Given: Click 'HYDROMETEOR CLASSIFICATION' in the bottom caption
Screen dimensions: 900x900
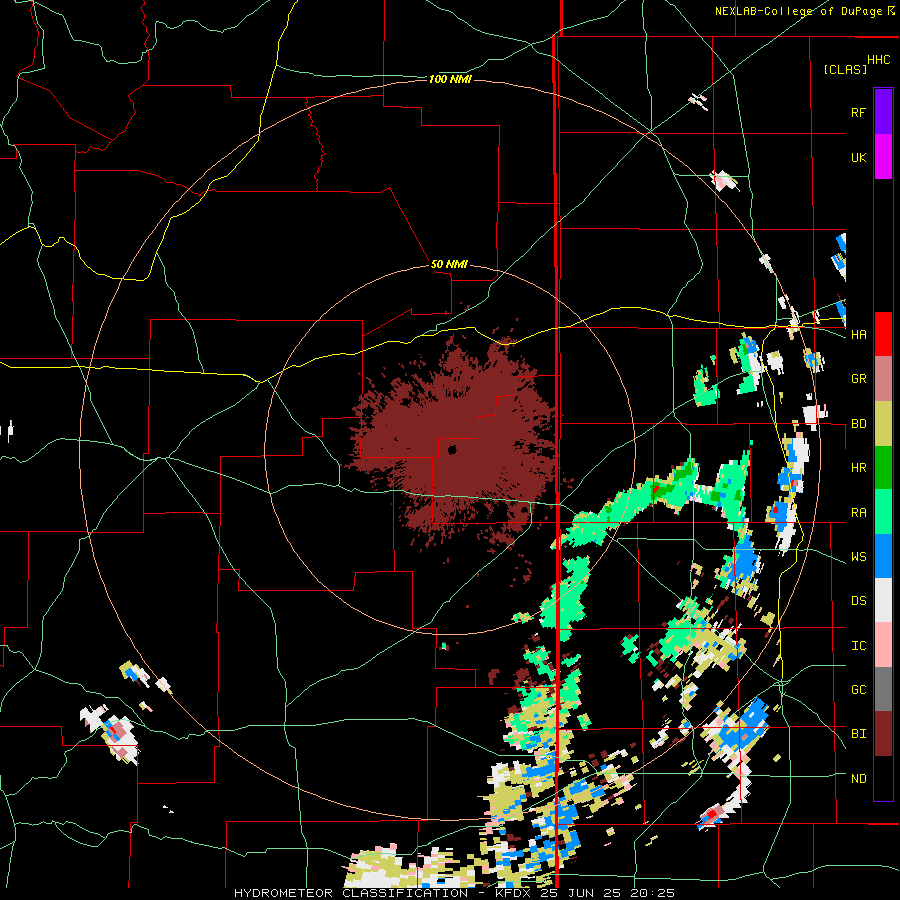Looking at the screenshot, I should [x=351, y=893].
